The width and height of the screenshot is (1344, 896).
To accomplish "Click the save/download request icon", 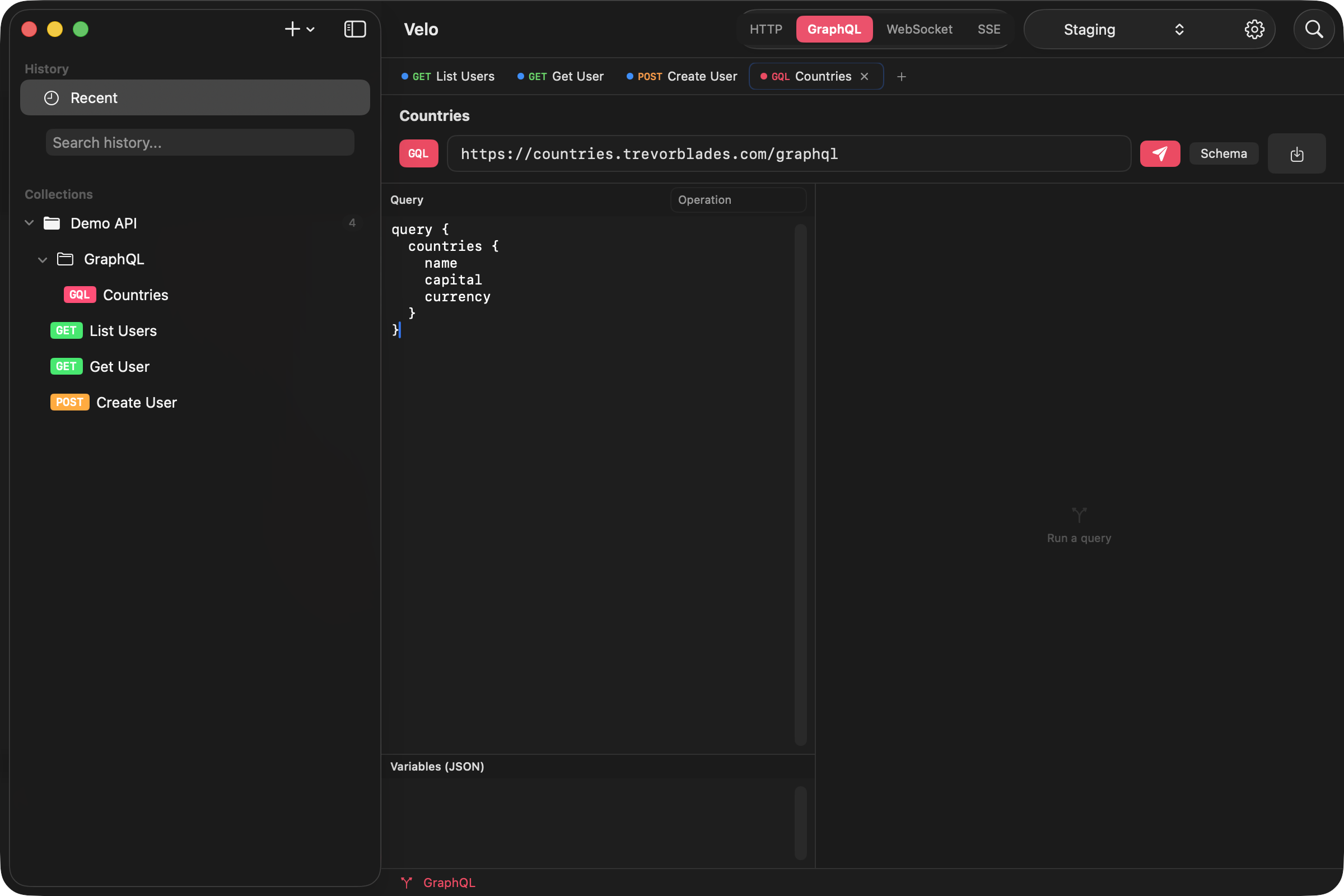I will pyautogui.click(x=1296, y=153).
